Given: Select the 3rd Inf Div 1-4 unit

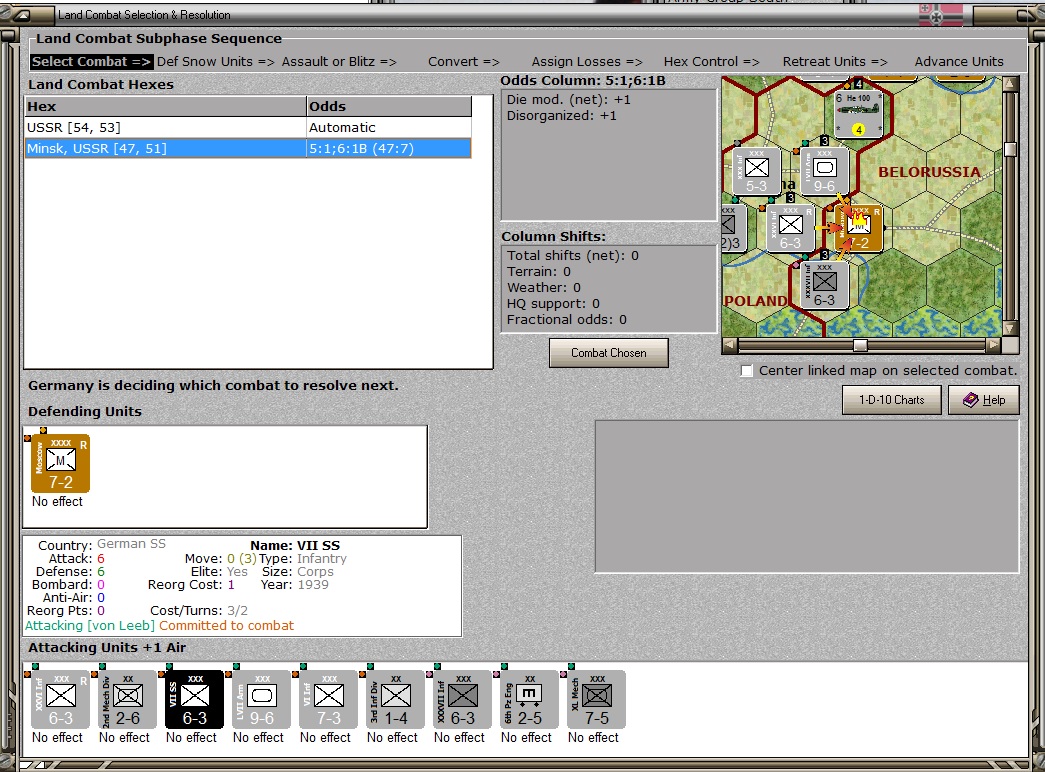Looking at the screenshot, I should (395, 700).
